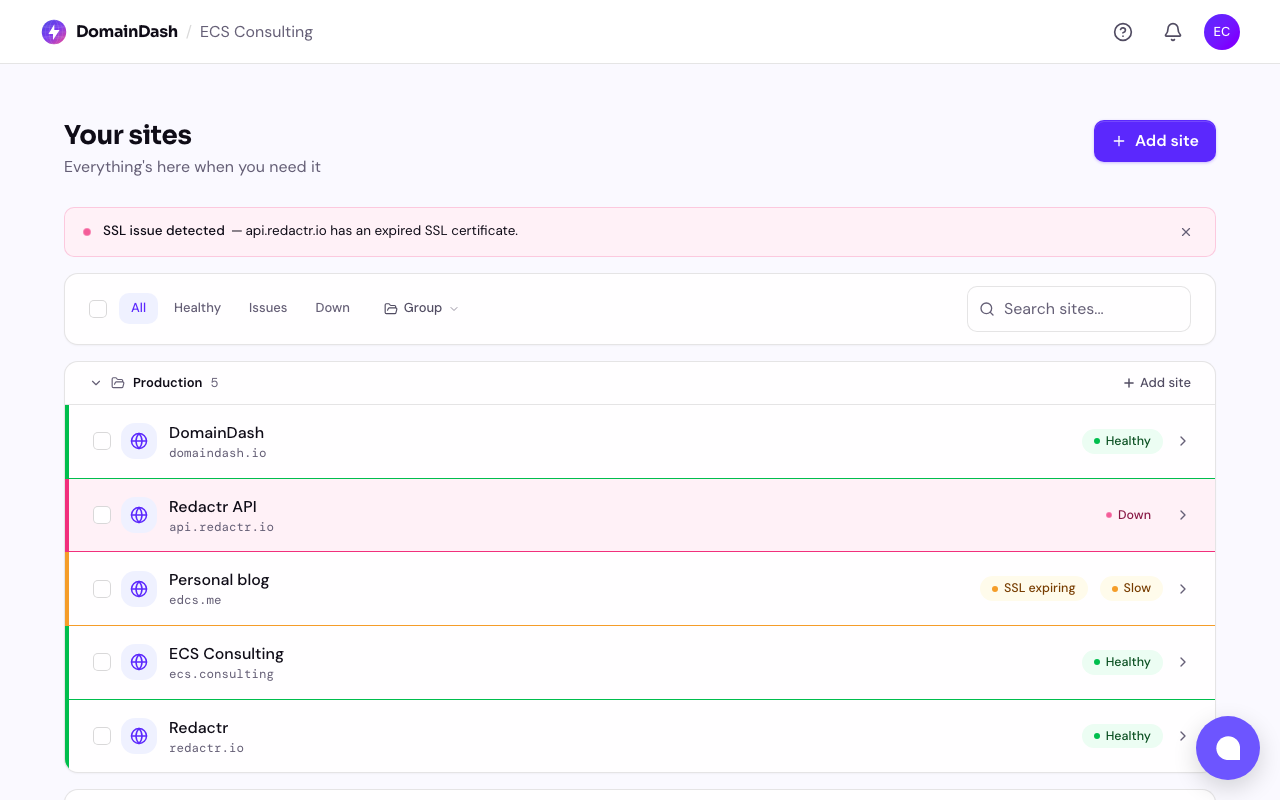Select the Redactr API row checkbox
1280x800 pixels.
(x=102, y=515)
